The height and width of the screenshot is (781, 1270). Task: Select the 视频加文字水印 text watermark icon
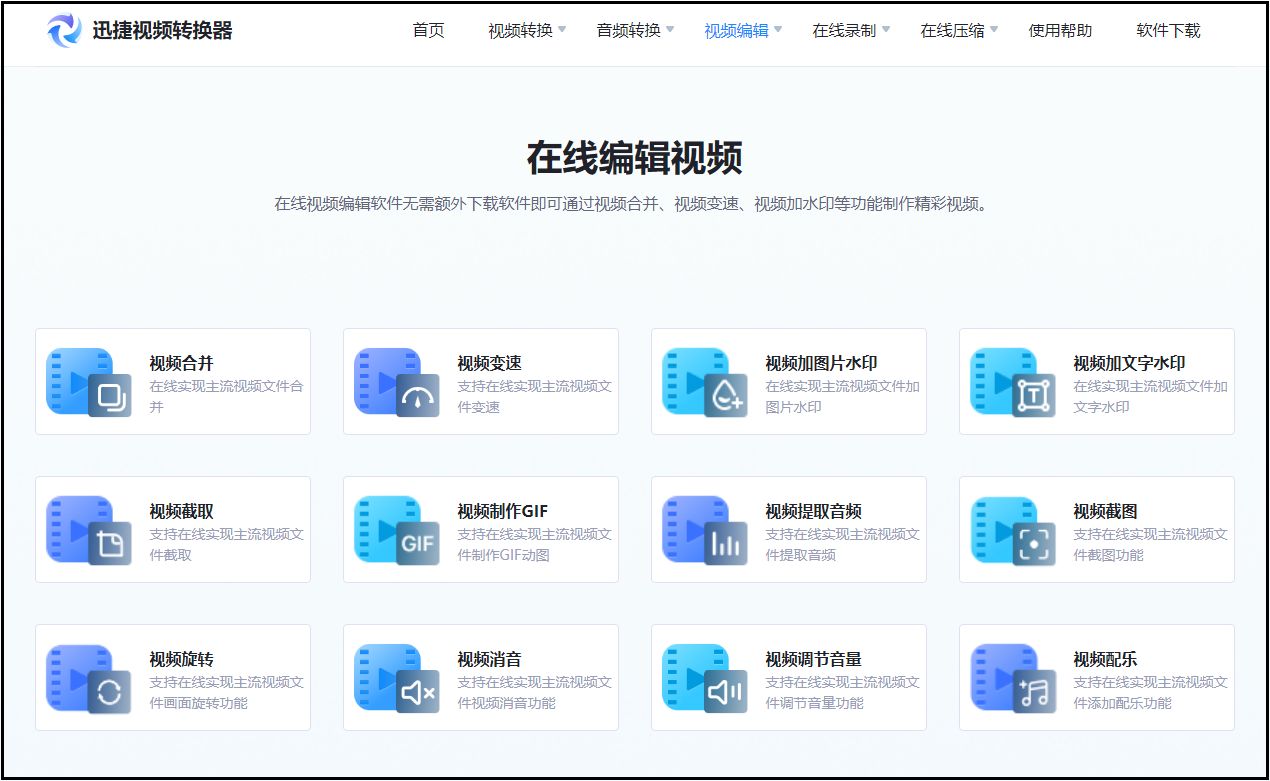1009,381
